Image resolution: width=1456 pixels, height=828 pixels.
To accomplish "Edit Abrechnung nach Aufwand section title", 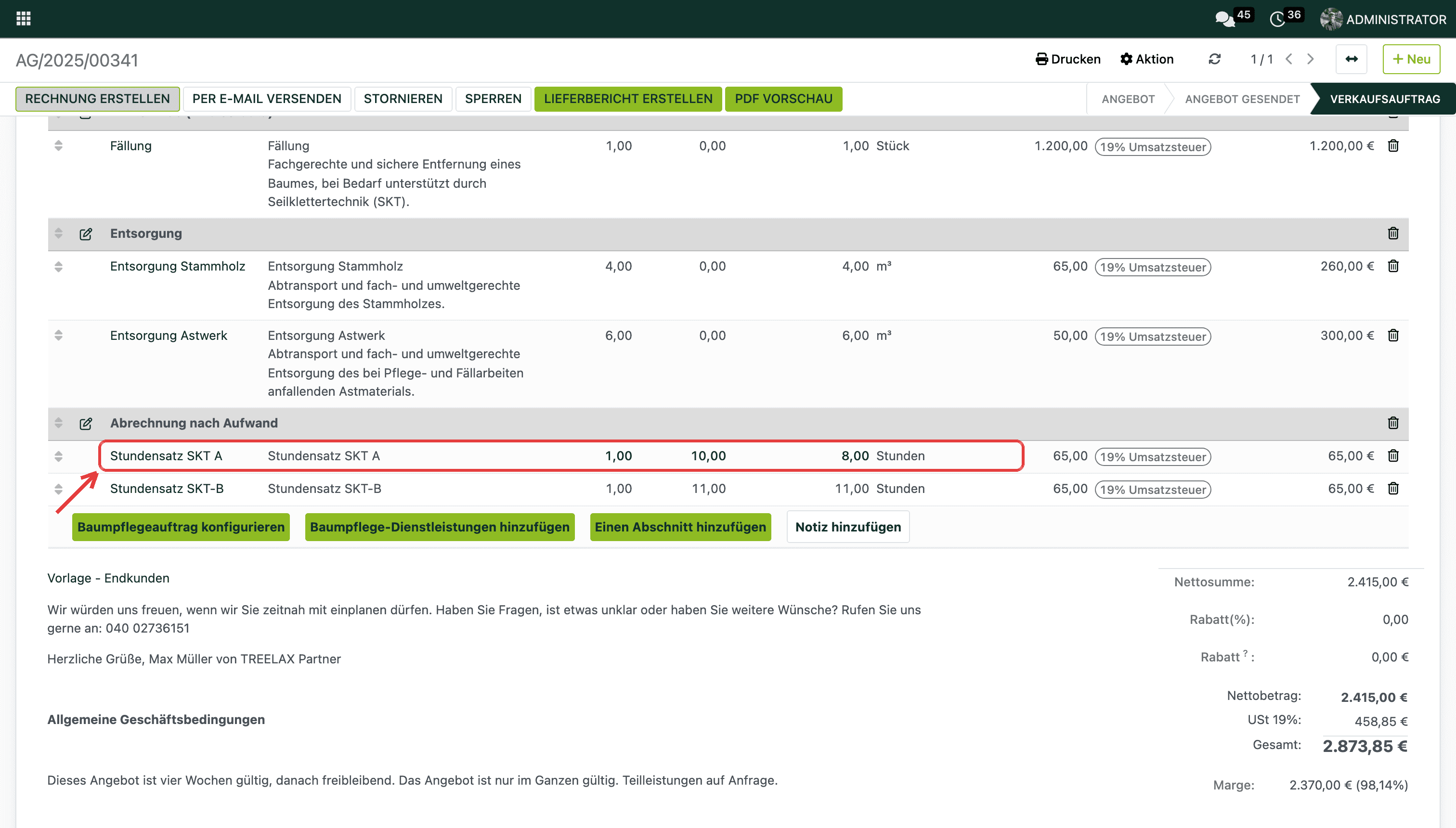I will point(86,424).
